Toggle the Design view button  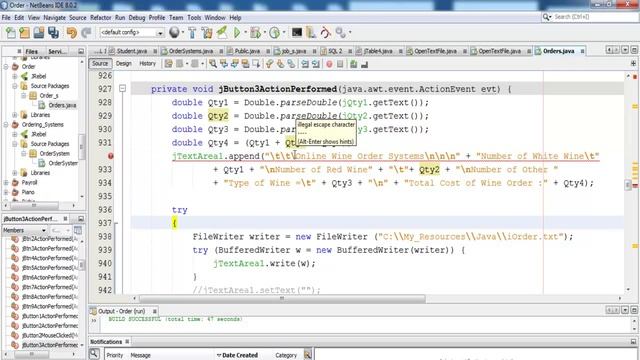124,64
